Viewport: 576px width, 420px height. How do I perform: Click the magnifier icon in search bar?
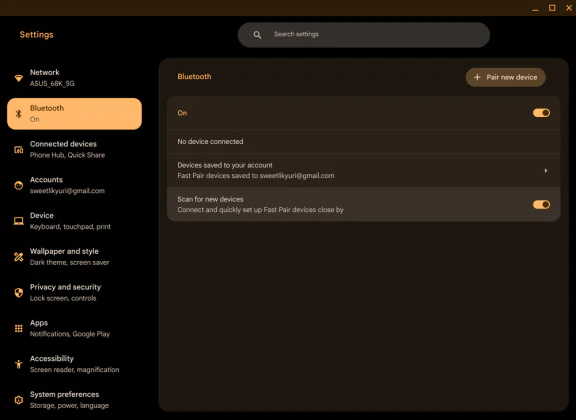click(x=257, y=35)
